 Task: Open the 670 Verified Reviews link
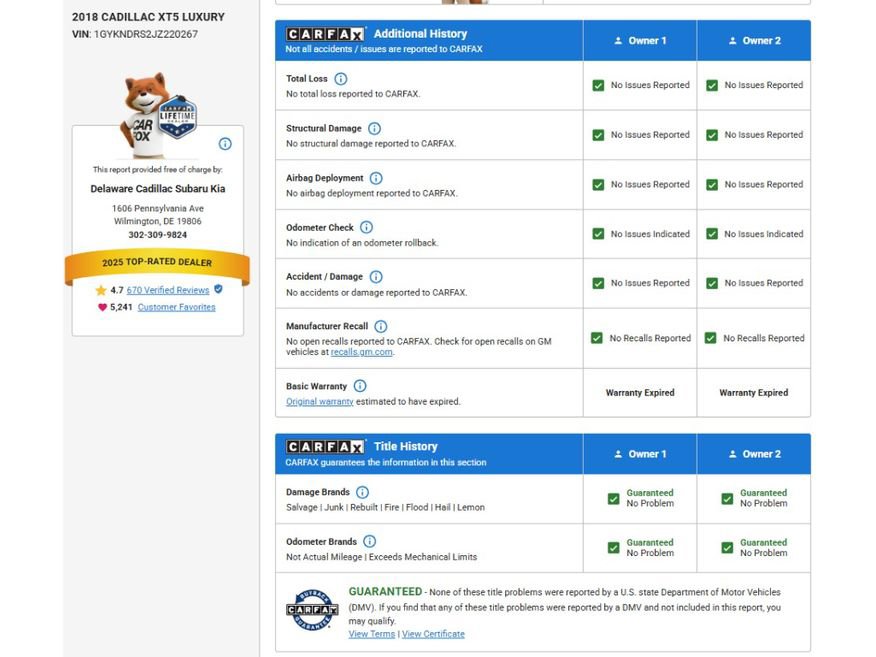168,290
